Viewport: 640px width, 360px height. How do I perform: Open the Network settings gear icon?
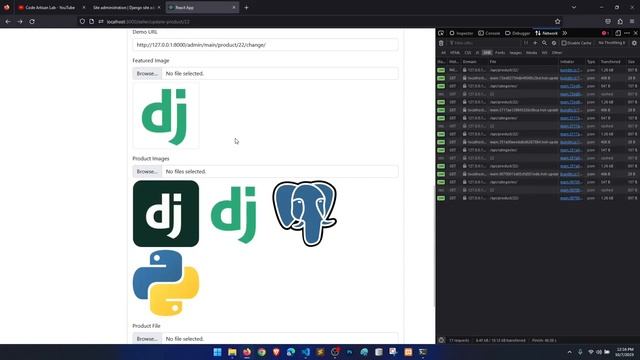(x=634, y=43)
